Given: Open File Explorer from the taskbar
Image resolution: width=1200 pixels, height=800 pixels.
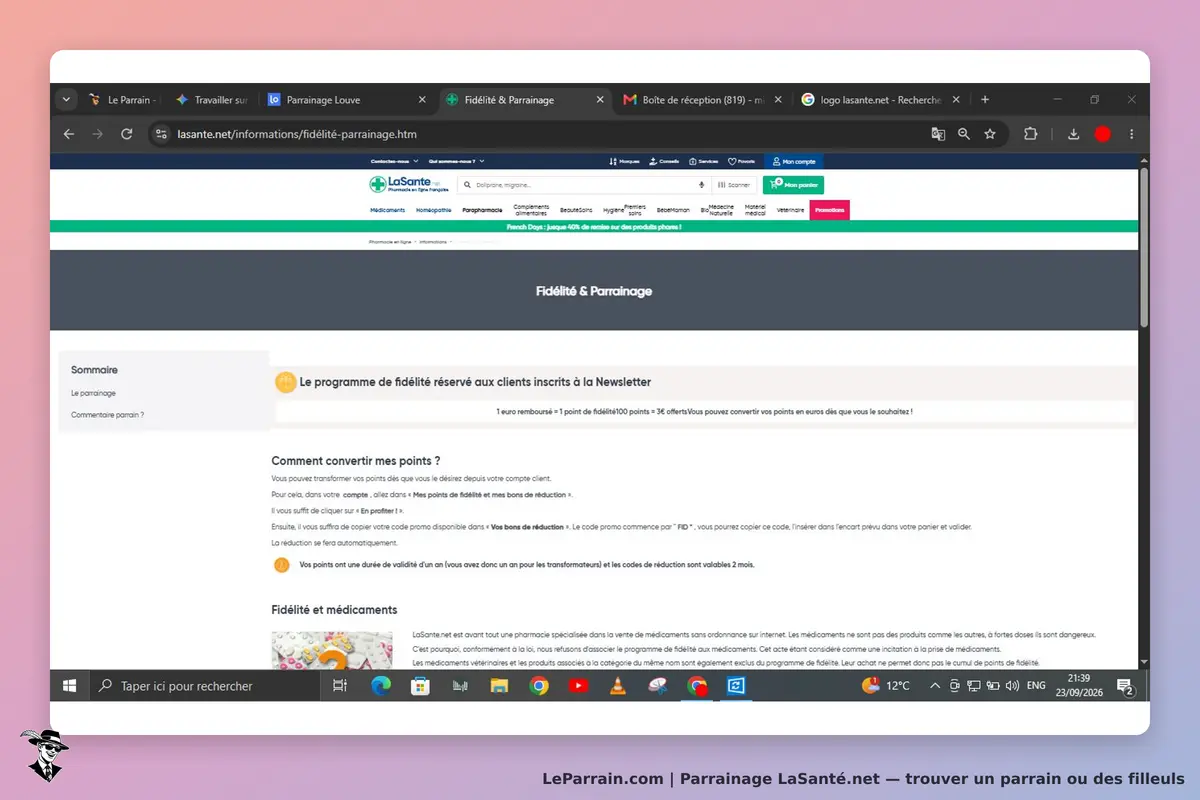Looking at the screenshot, I should [499, 686].
